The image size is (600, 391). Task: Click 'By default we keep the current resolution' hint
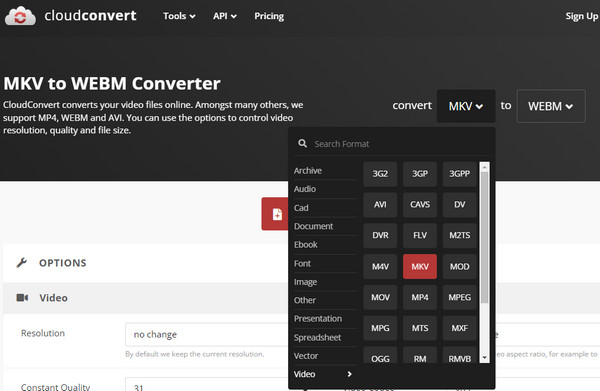tap(194, 354)
